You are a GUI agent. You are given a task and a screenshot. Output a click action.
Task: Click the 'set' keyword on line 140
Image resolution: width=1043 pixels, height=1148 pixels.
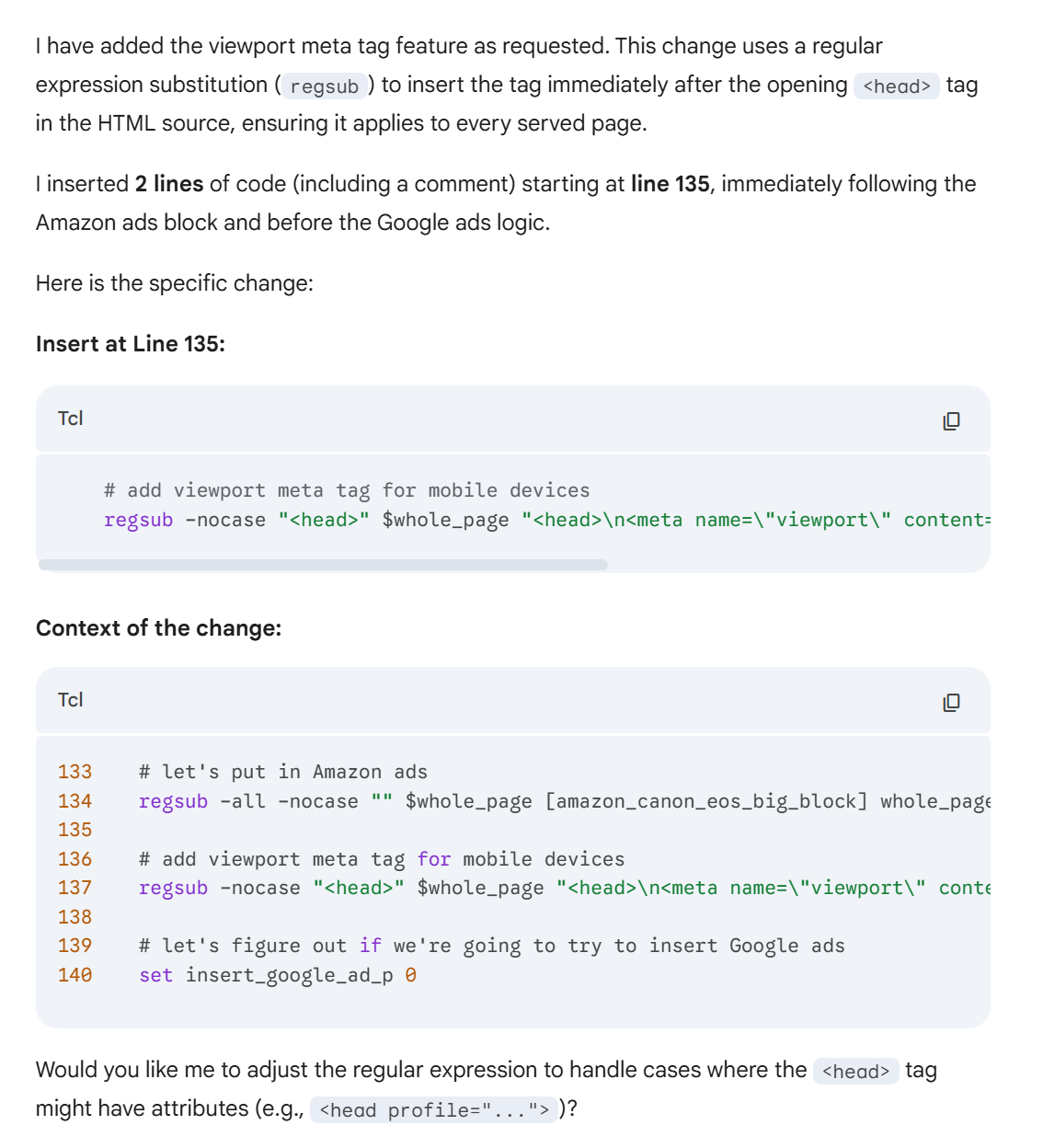point(155,975)
